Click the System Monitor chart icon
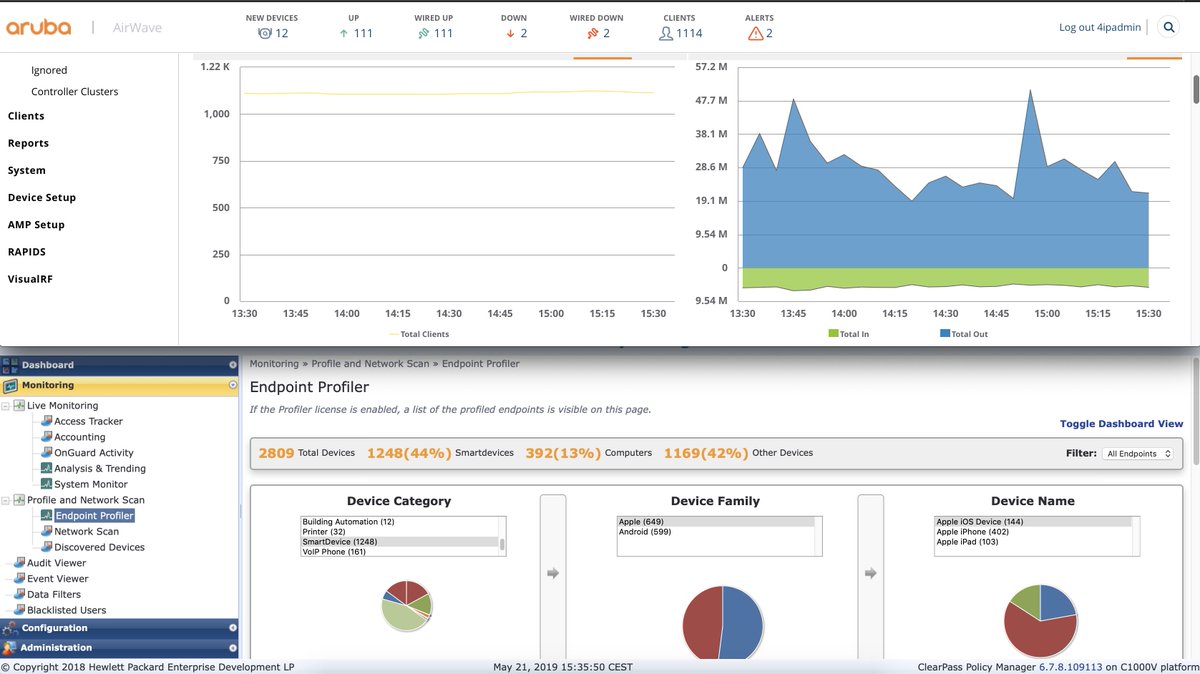 click(46, 484)
